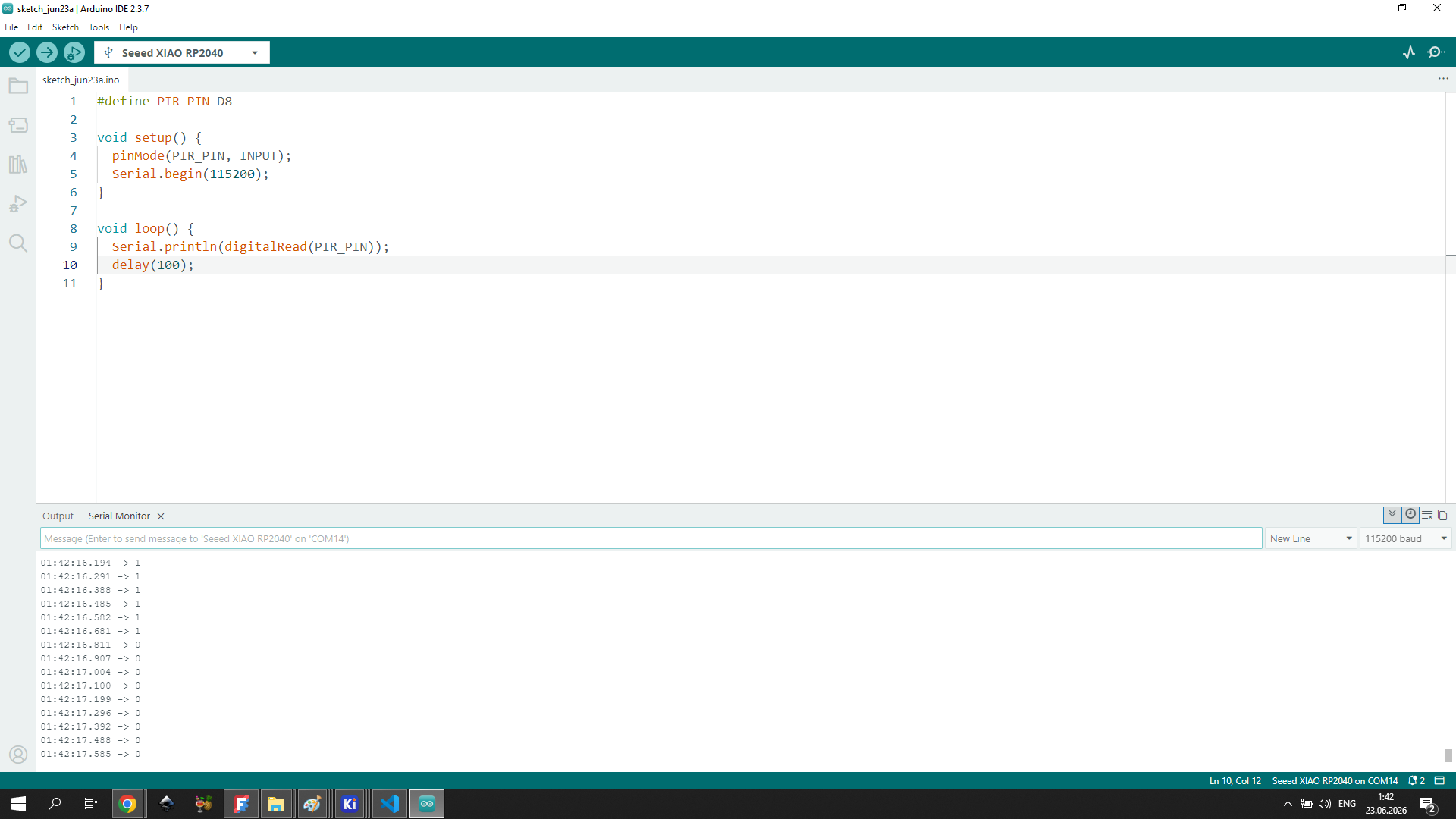Image resolution: width=1456 pixels, height=819 pixels.
Task: Show hidden system tray icons
Action: click(x=1288, y=804)
